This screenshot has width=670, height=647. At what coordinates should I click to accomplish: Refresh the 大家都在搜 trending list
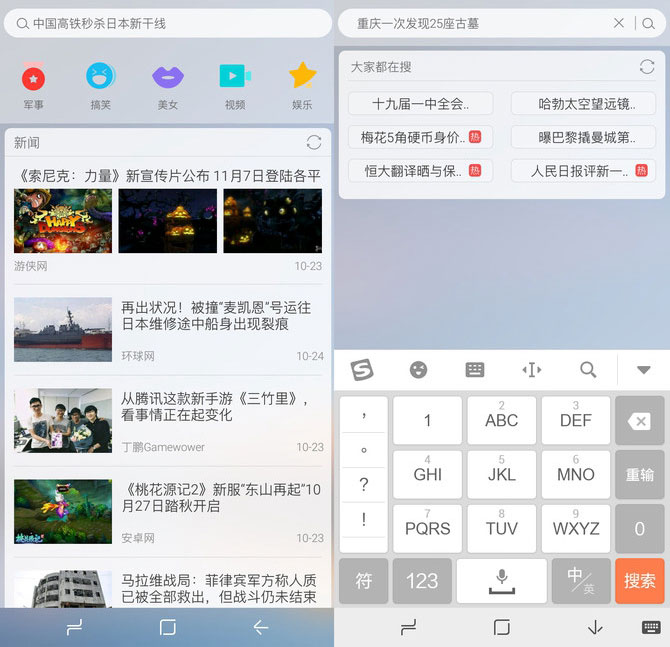pos(647,67)
